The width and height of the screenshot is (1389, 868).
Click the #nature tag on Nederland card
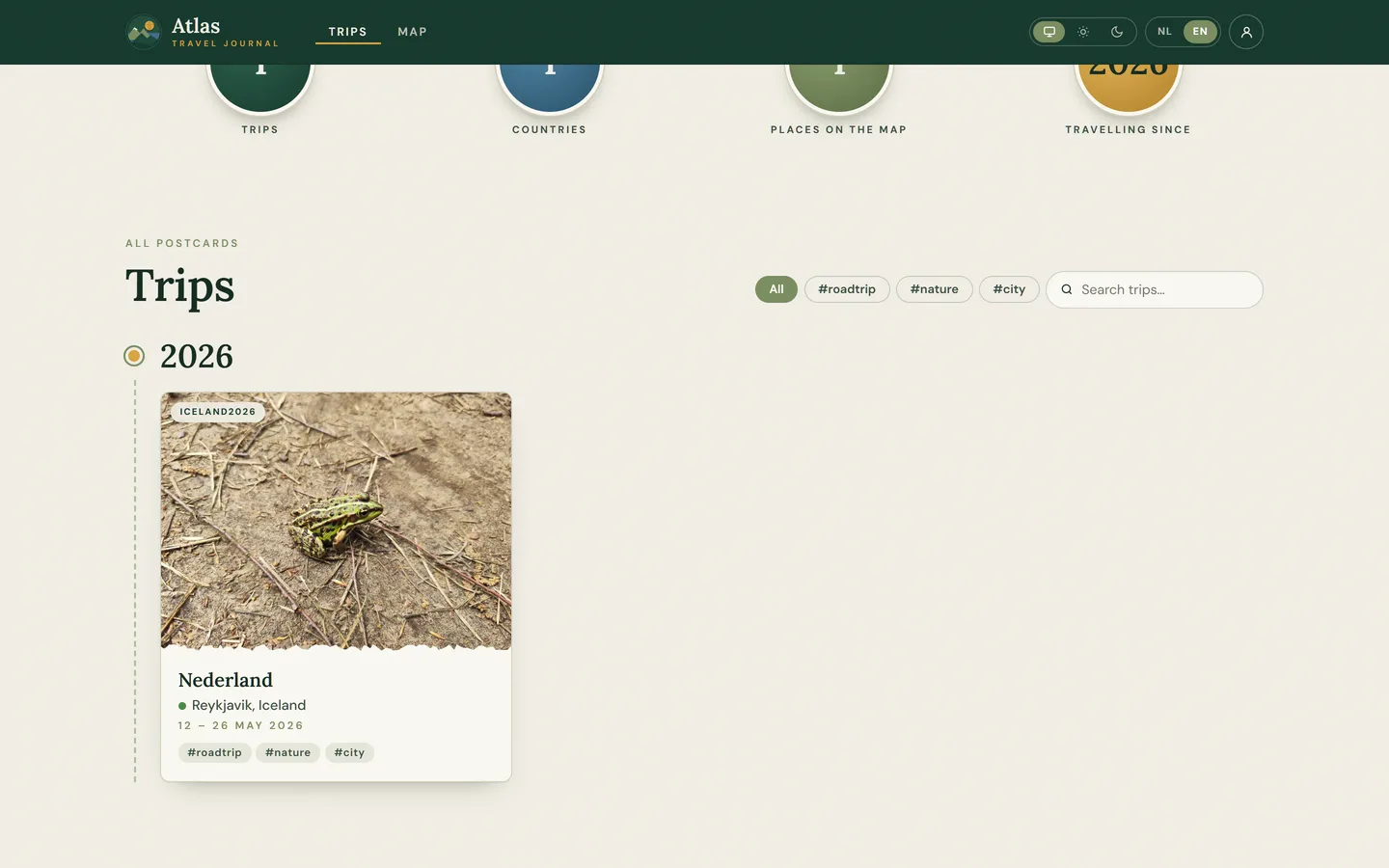point(288,752)
